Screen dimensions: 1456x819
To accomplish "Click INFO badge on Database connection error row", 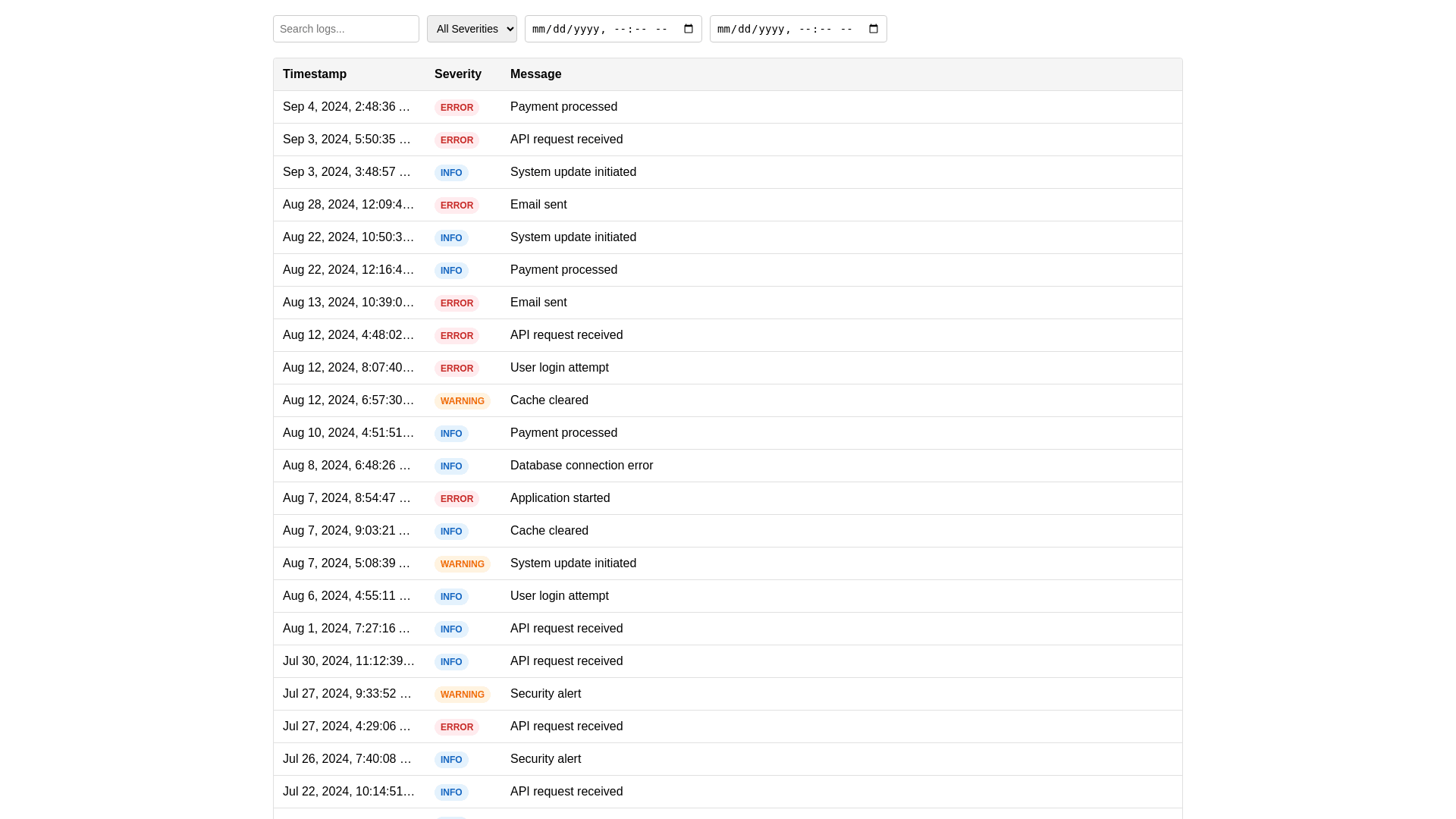I will point(451,466).
